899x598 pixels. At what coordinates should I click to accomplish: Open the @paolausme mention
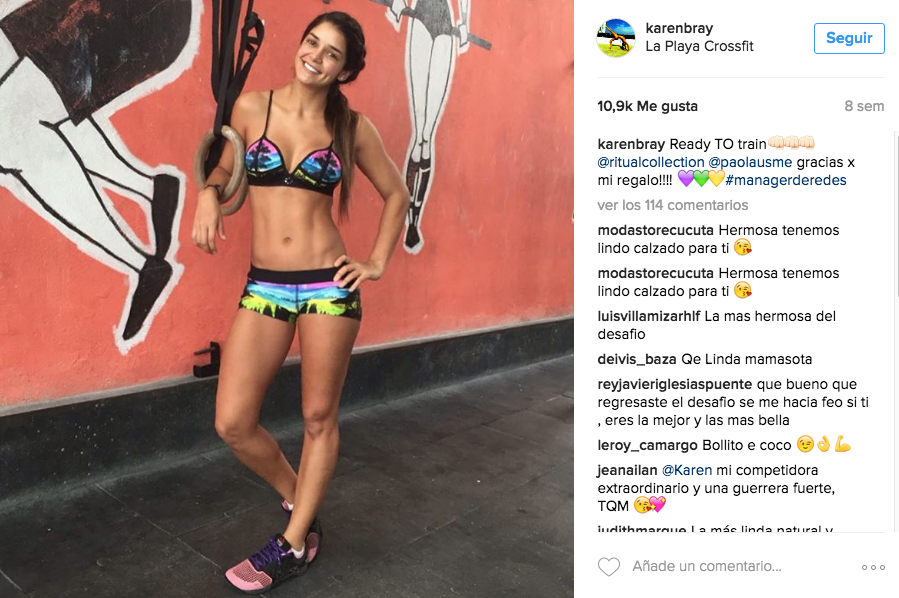pos(751,162)
